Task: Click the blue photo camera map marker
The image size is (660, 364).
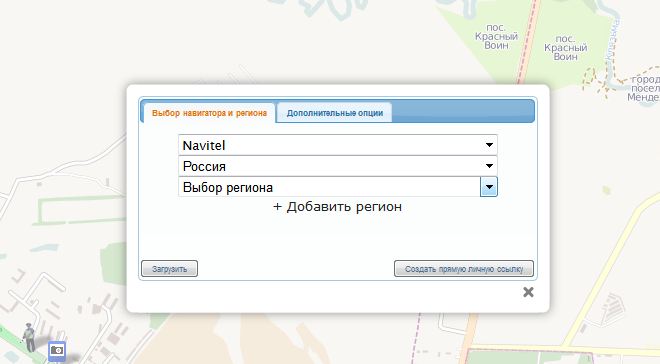Action: click(x=57, y=351)
